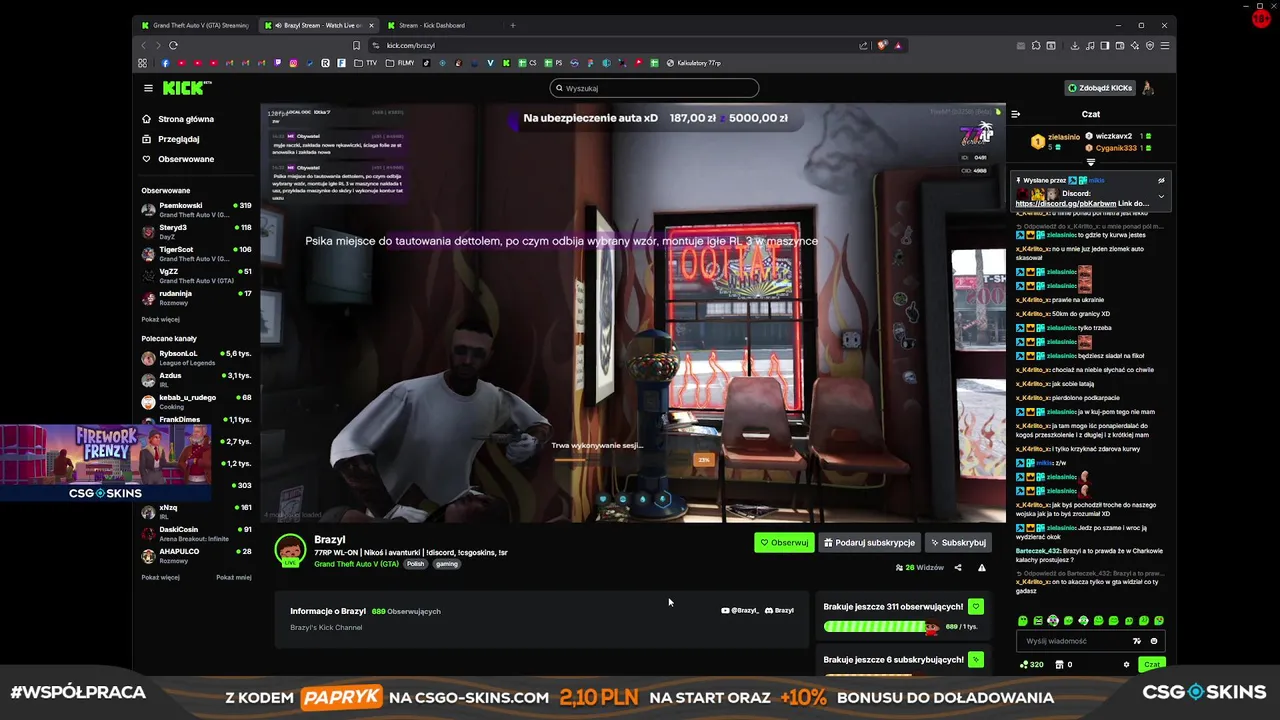Click heart icon on followers goal

pyautogui.click(x=976, y=606)
